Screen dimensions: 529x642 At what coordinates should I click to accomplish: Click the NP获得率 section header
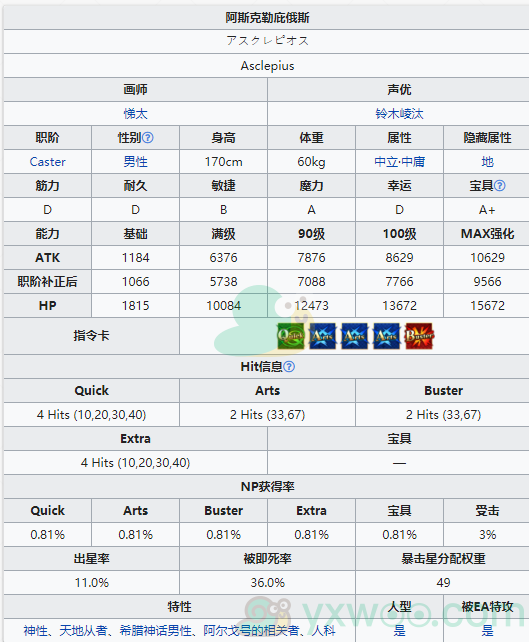(267, 486)
